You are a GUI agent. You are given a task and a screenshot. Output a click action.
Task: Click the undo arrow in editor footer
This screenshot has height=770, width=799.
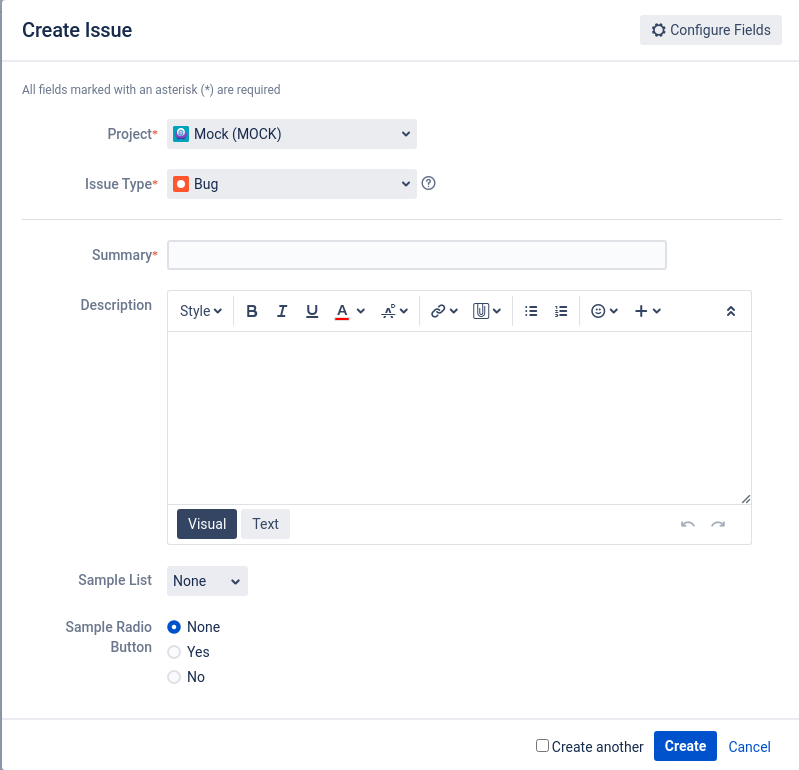tap(688, 524)
